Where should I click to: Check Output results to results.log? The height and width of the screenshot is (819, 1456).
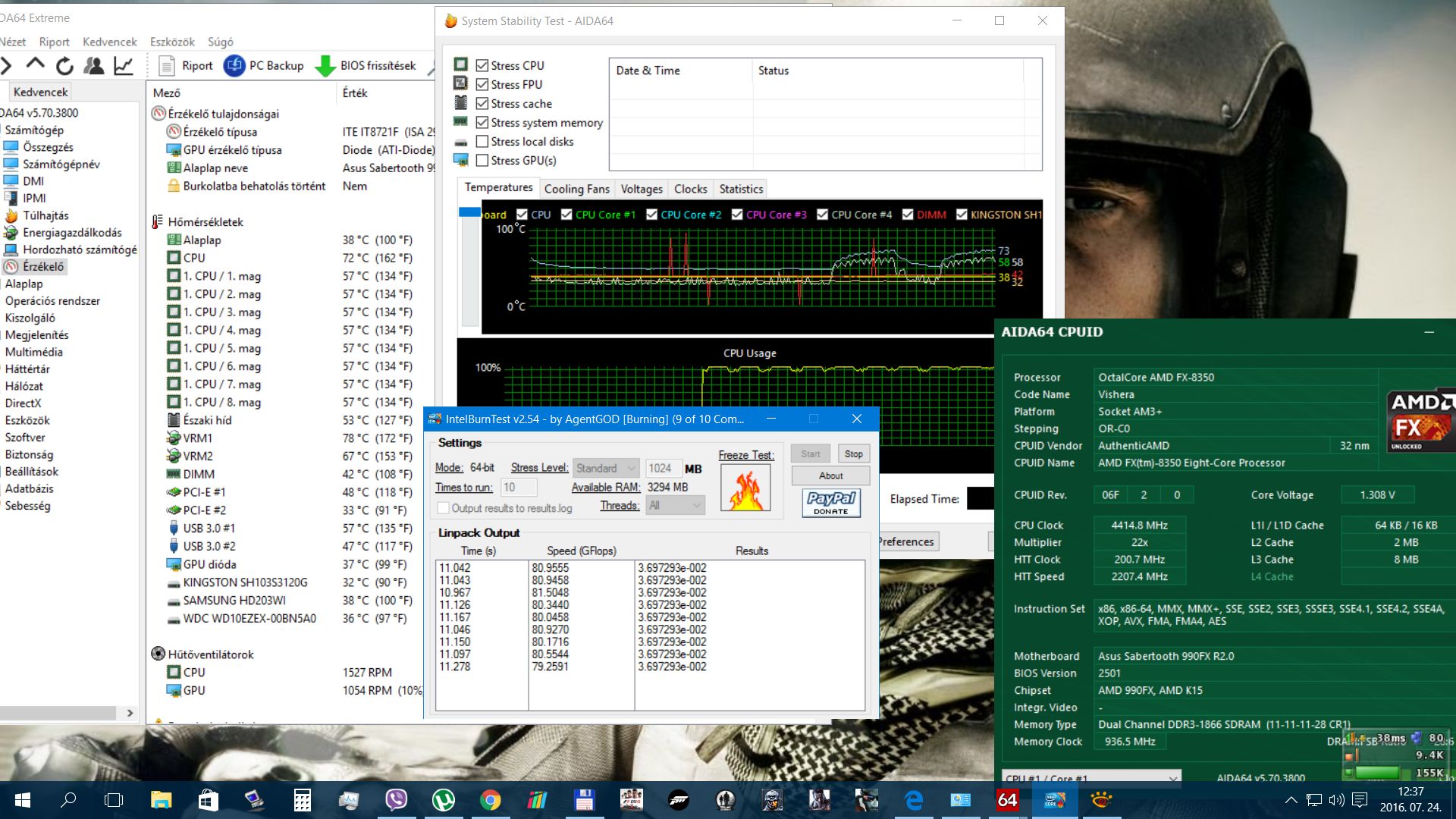pyautogui.click(x=444, y=508)
